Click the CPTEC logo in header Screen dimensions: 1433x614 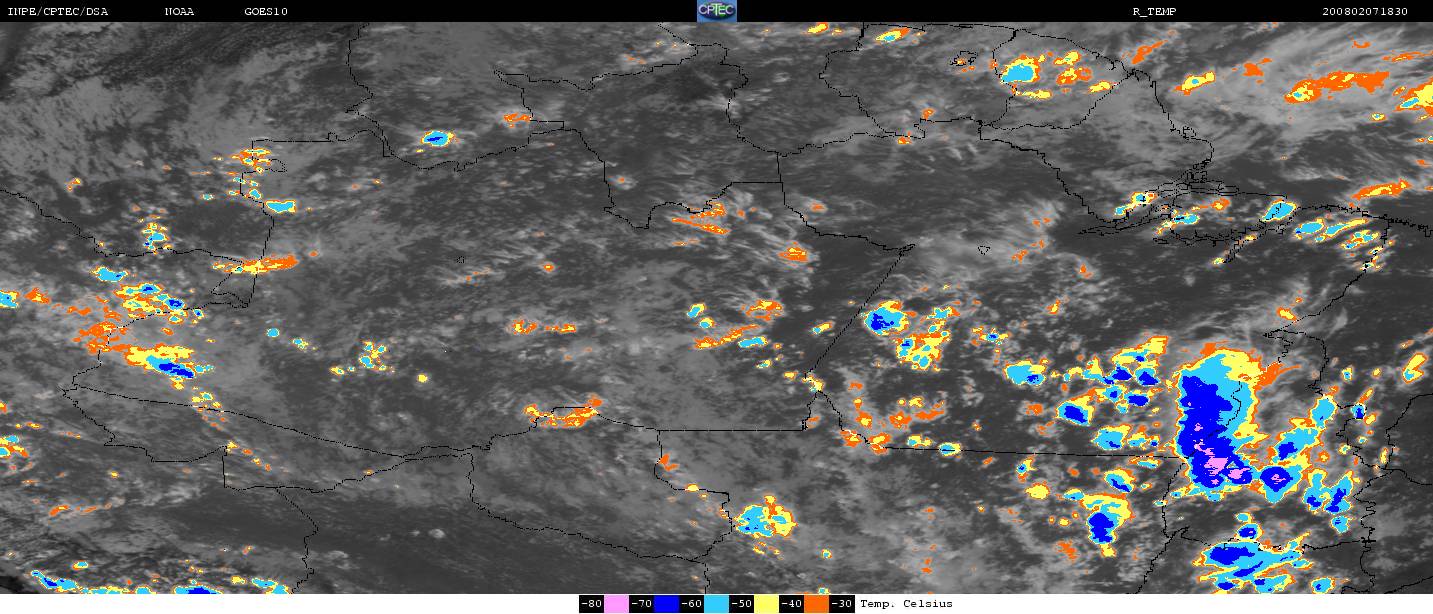(x=716, y=11)
